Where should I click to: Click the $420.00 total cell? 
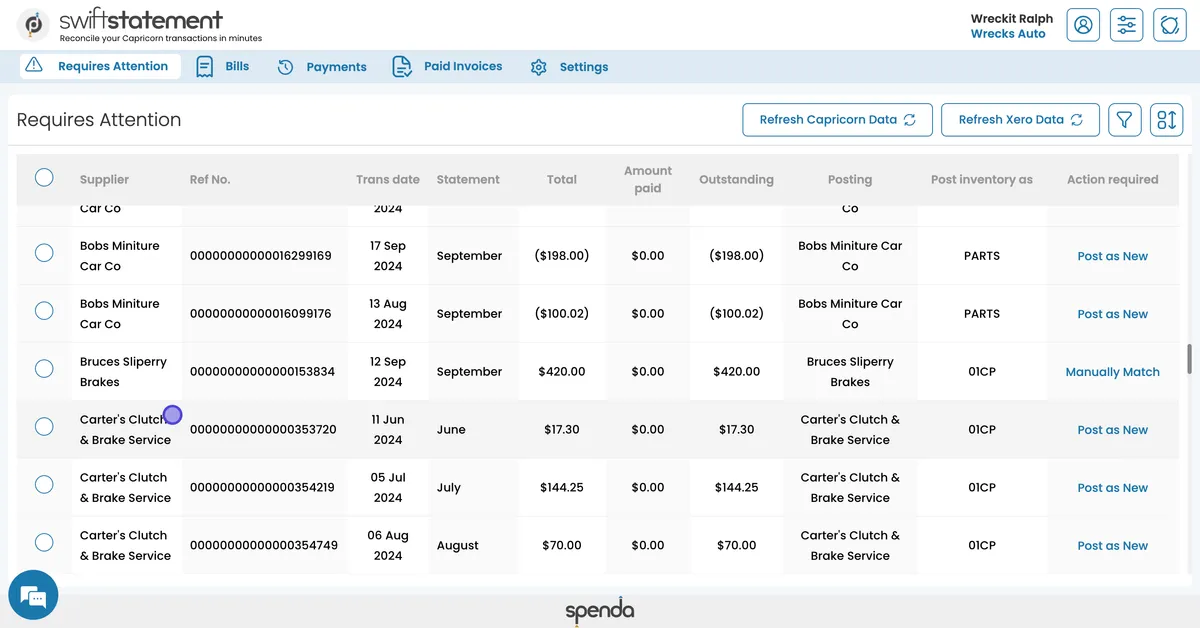pyautogui.click(x=562, y=372)
